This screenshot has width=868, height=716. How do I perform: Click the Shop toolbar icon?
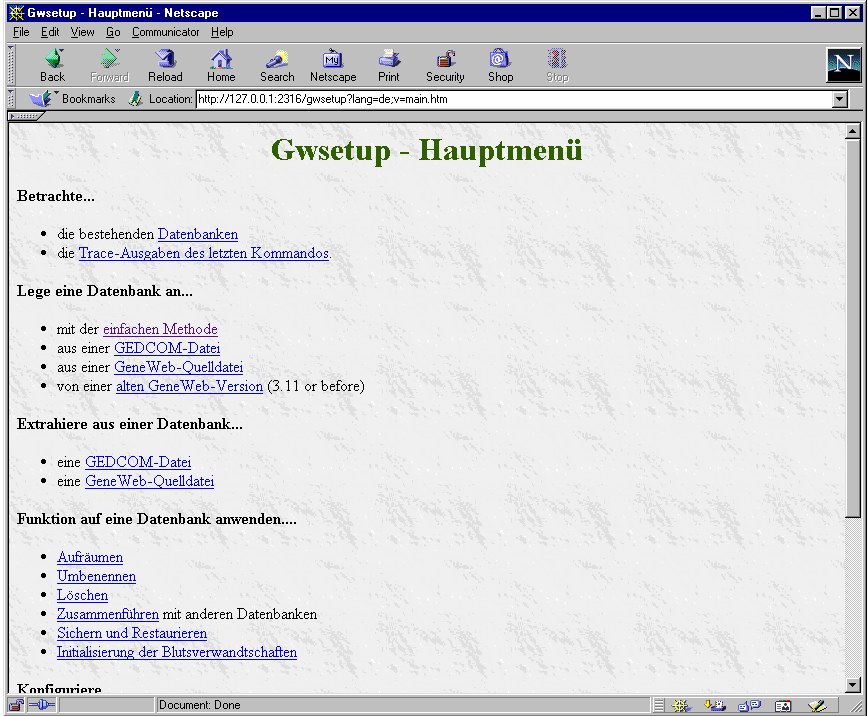500,59
